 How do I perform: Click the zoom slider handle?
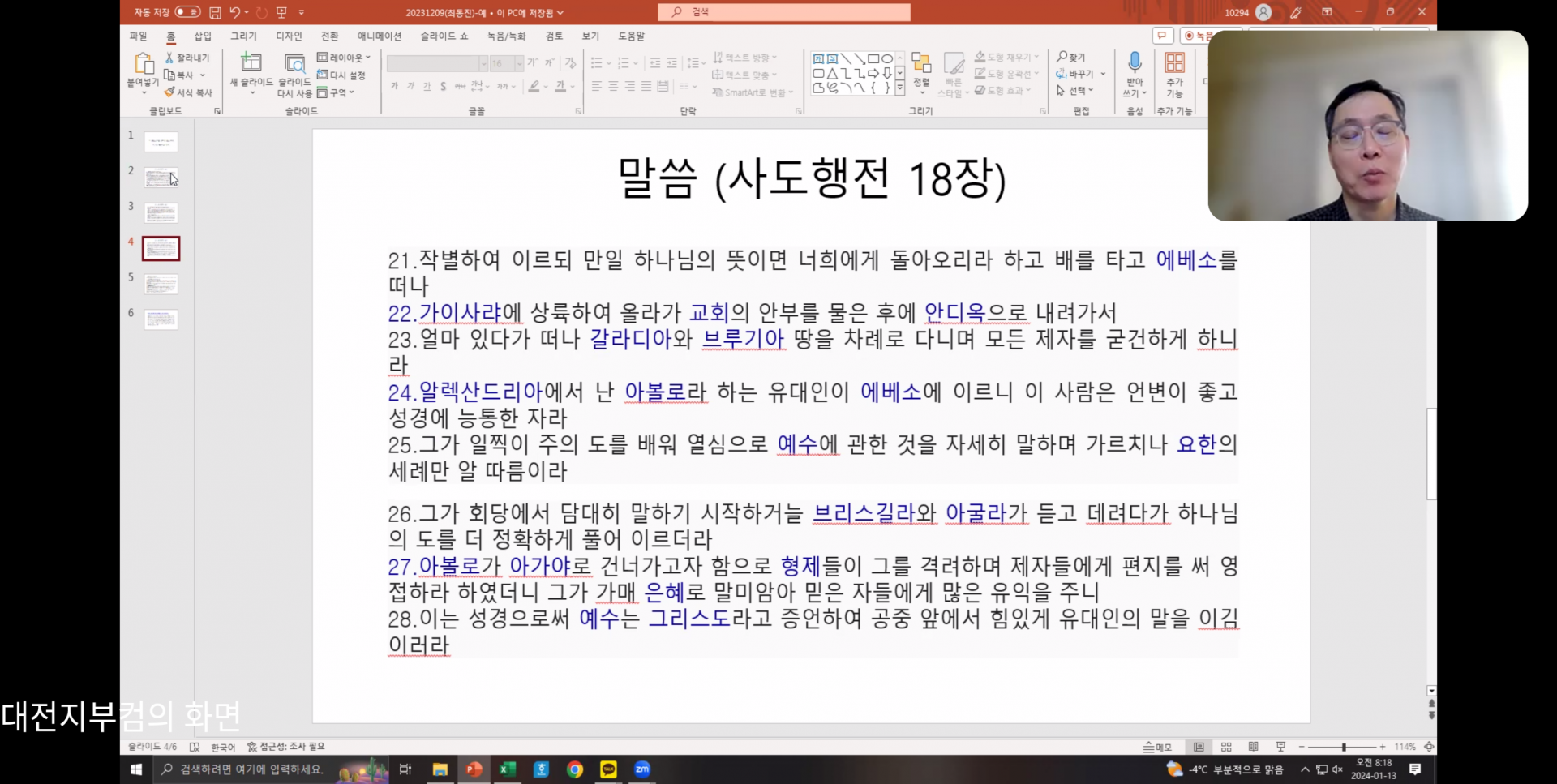pos(1344,747)
